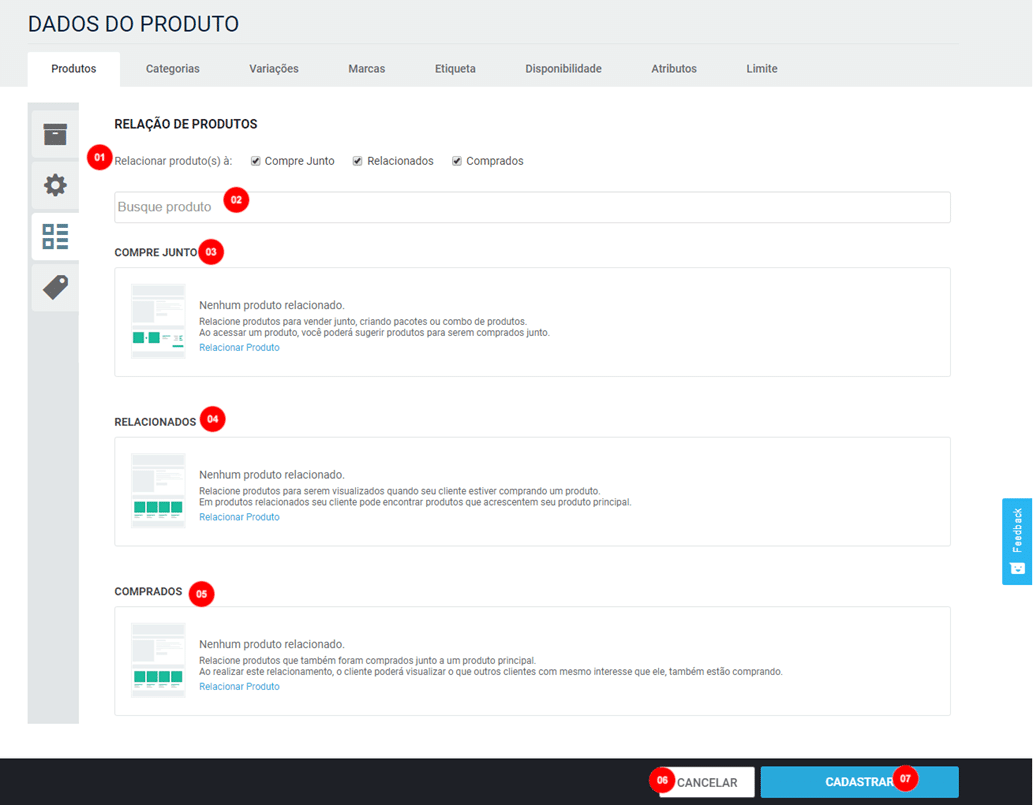This screenshot has height=805, width=1033.
Task: Open the price tag sidebar icon
Action: [55, 287]
